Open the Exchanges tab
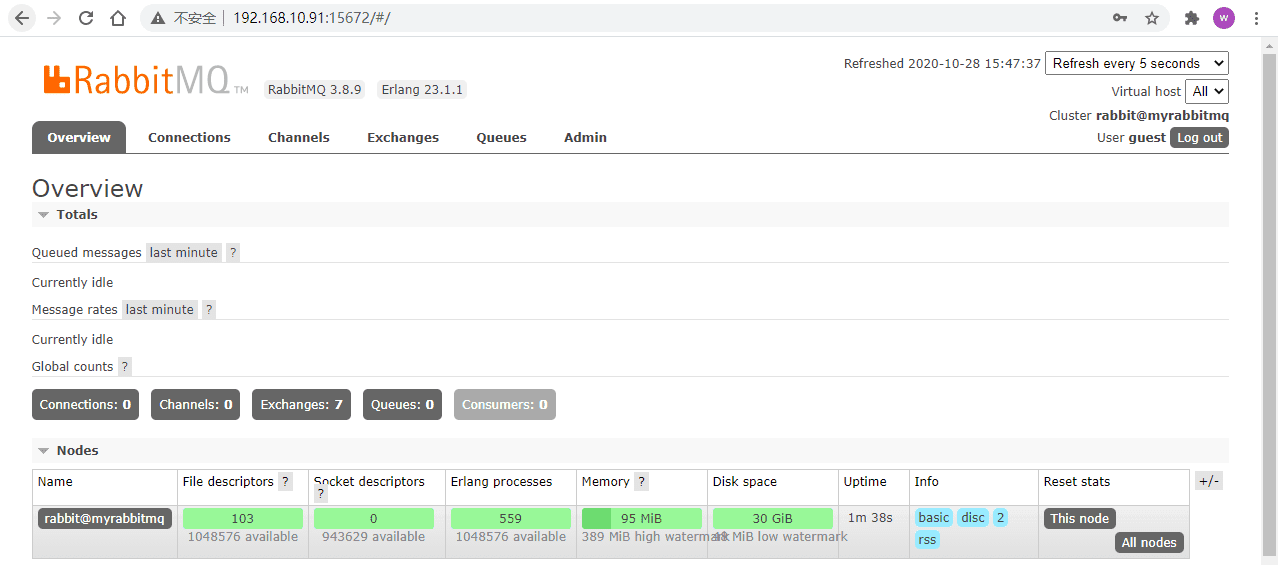This screenshot has height=565, width=1278. click(x=403, y=138)
